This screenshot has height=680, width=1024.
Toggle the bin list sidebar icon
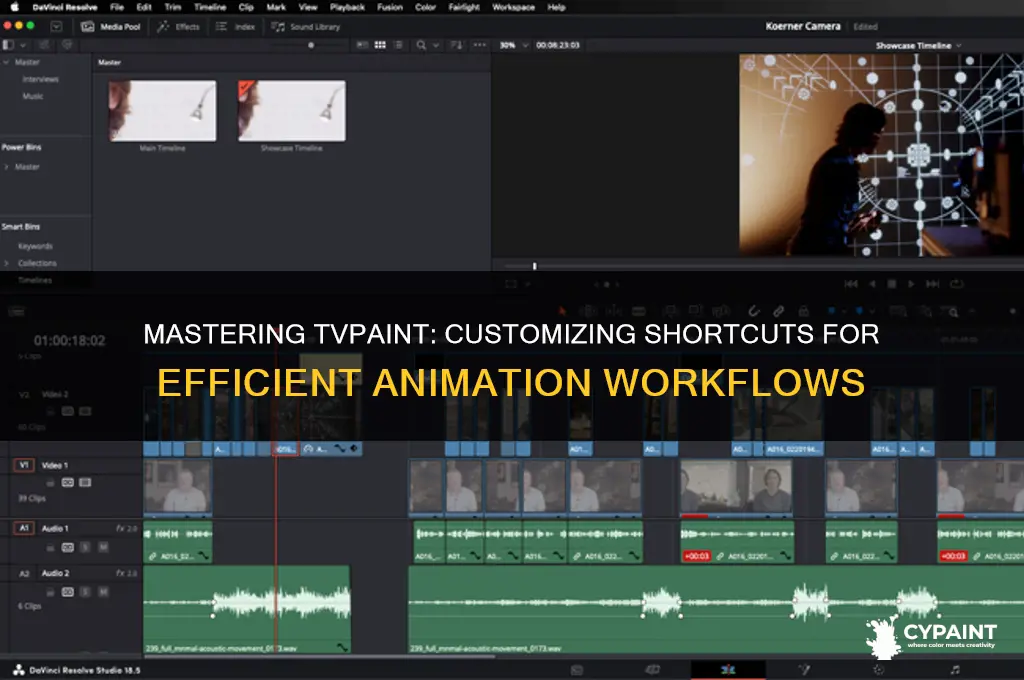[8, 45]
